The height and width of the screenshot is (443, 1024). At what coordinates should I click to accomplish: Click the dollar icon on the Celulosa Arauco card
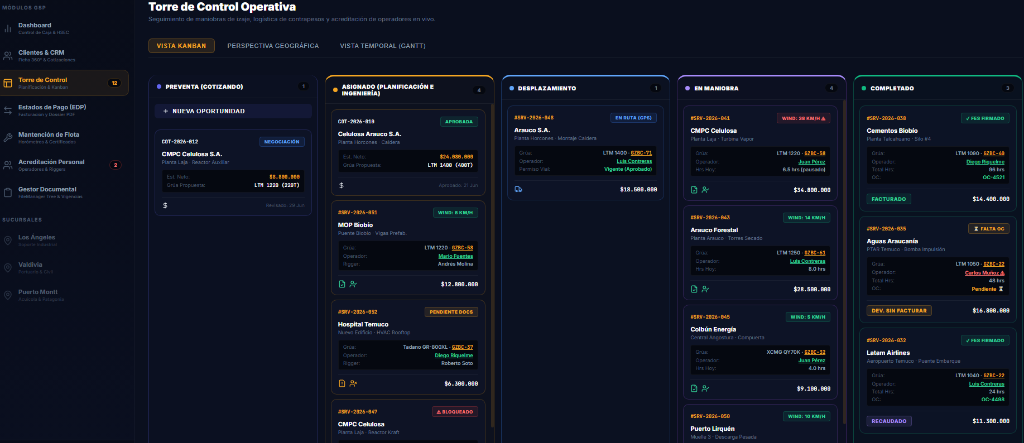coord(341,185)
